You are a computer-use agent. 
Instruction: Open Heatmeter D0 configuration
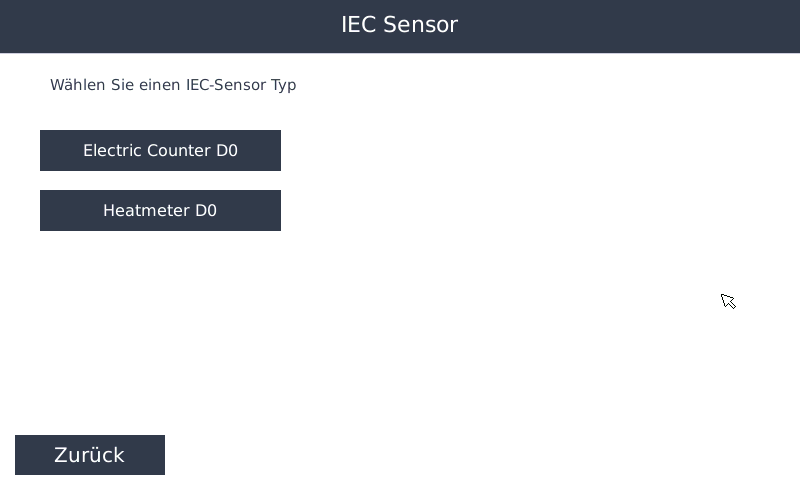160,211
